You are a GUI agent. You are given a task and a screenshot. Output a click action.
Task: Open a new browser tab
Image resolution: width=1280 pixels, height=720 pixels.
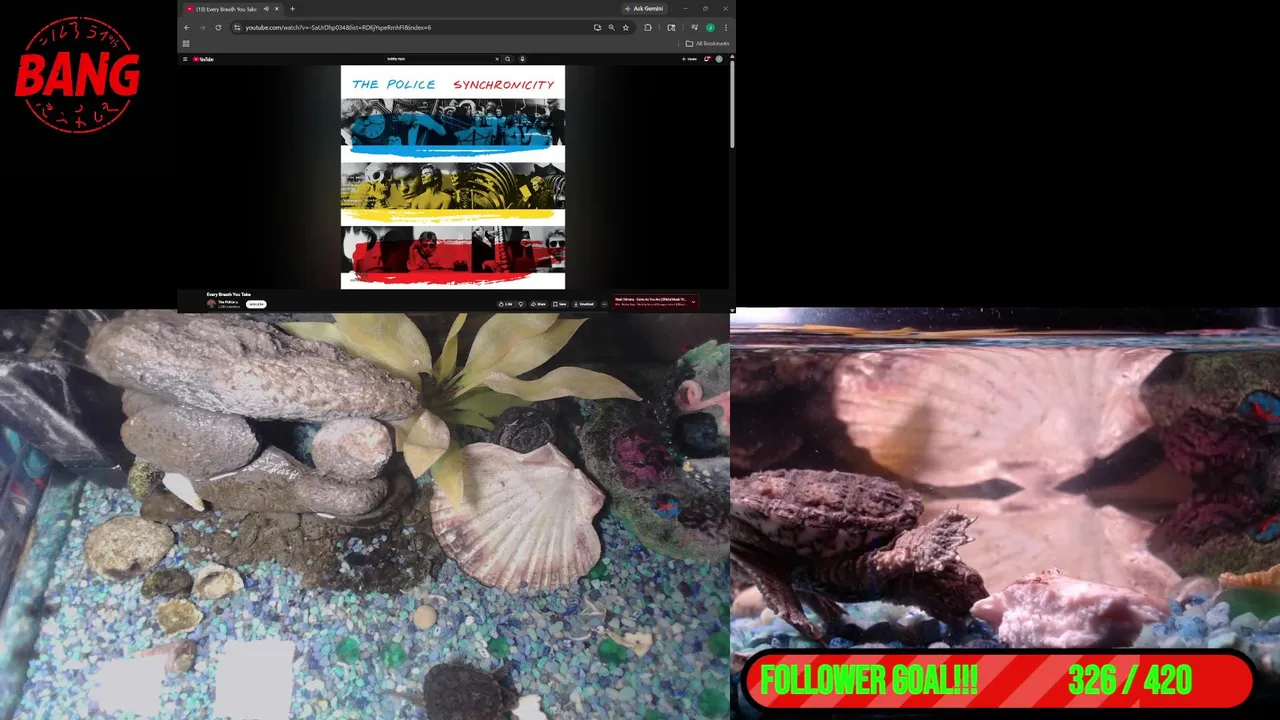pyautogui.click(x=292, y=9)
